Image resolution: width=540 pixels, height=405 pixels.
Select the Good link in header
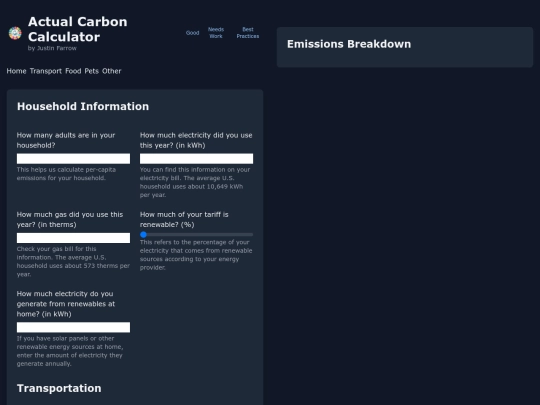pos(193,33)
